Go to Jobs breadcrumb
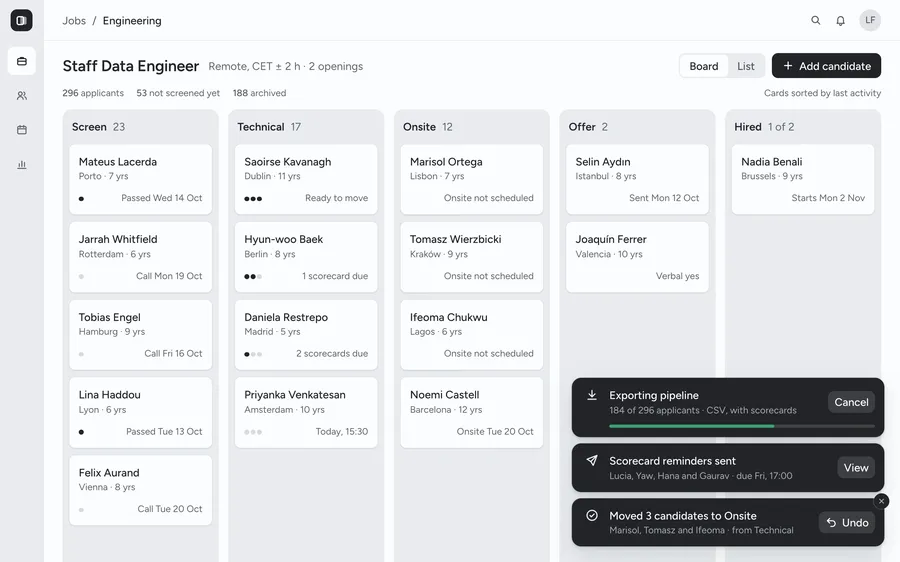 point(74,21)
